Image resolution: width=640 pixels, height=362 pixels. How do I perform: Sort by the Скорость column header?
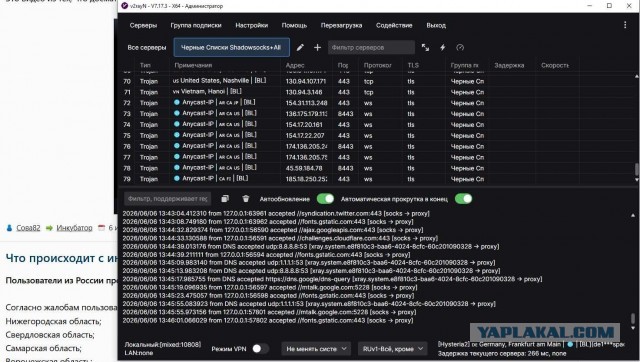point(555,65)
